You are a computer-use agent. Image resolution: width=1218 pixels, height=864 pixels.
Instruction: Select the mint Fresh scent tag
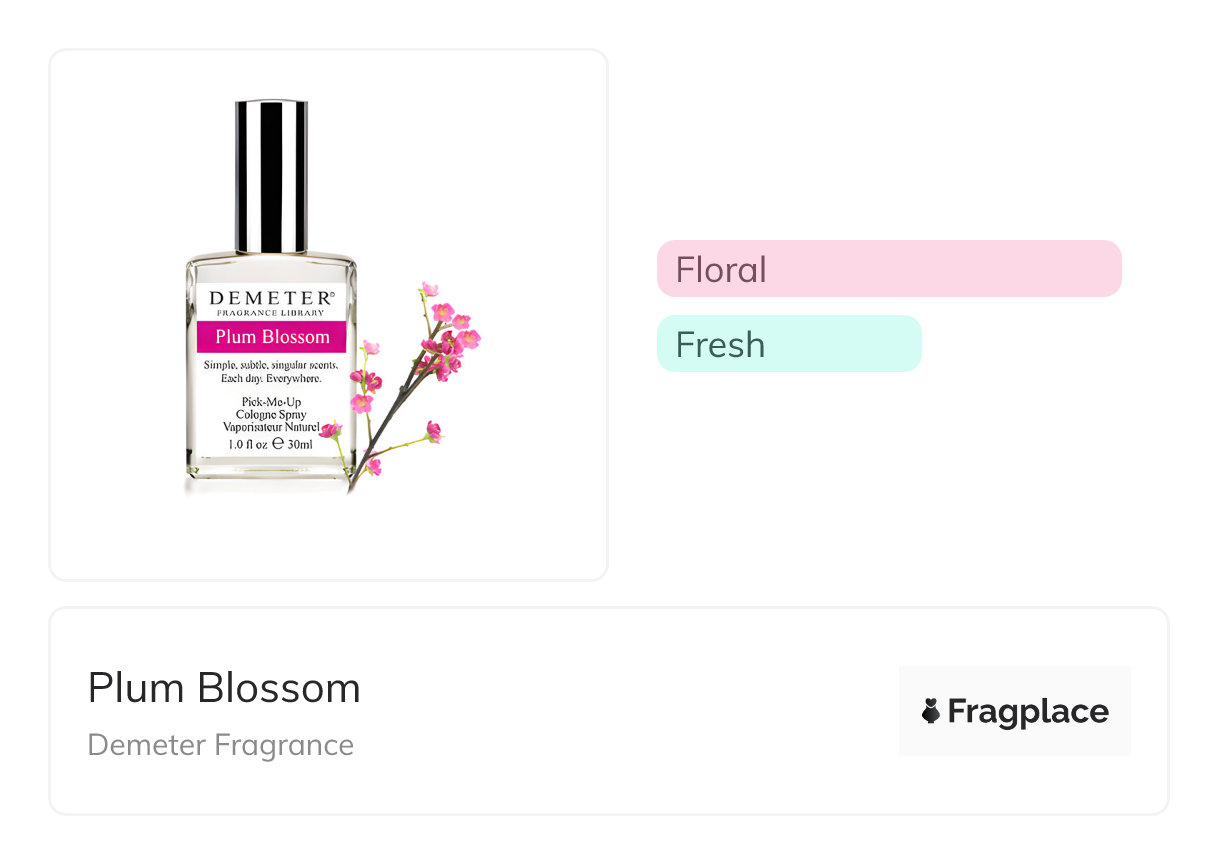coord(788,344)
